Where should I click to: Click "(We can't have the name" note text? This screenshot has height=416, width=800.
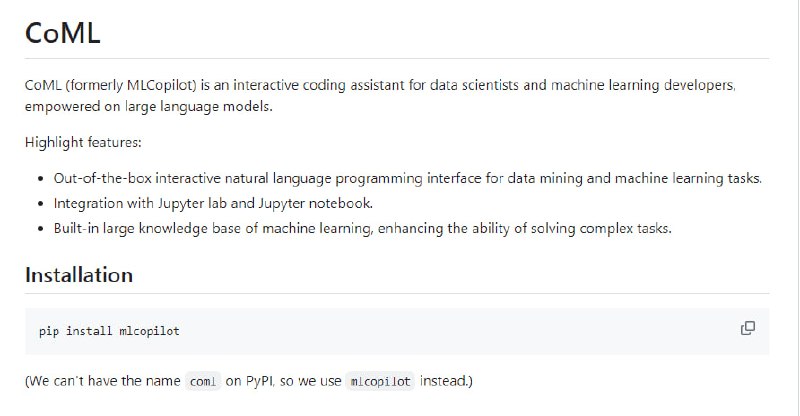[102, 381]
